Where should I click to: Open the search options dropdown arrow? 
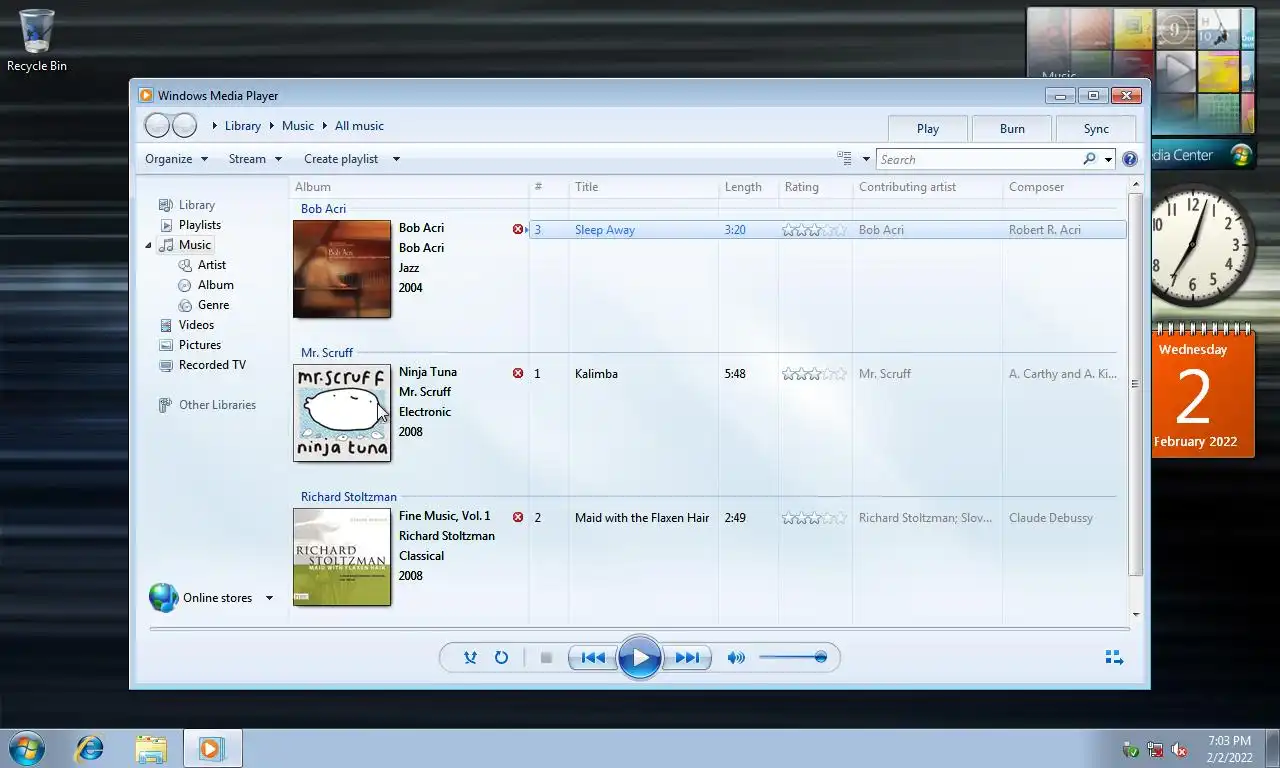pyautogui.click(x=1108, y=159)
